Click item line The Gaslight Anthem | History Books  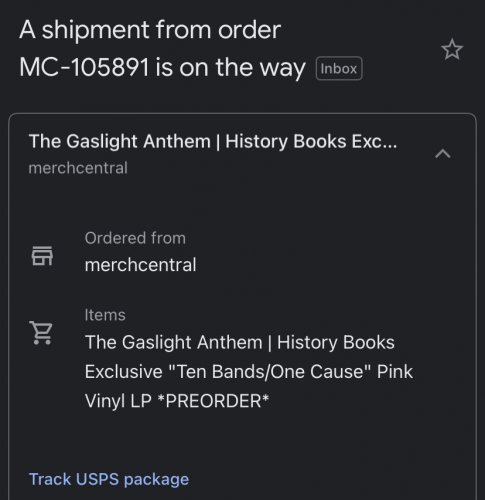(240, 342)
